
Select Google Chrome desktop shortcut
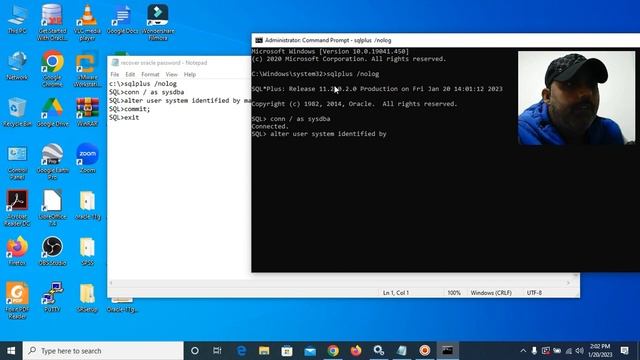tap(52, 69)
